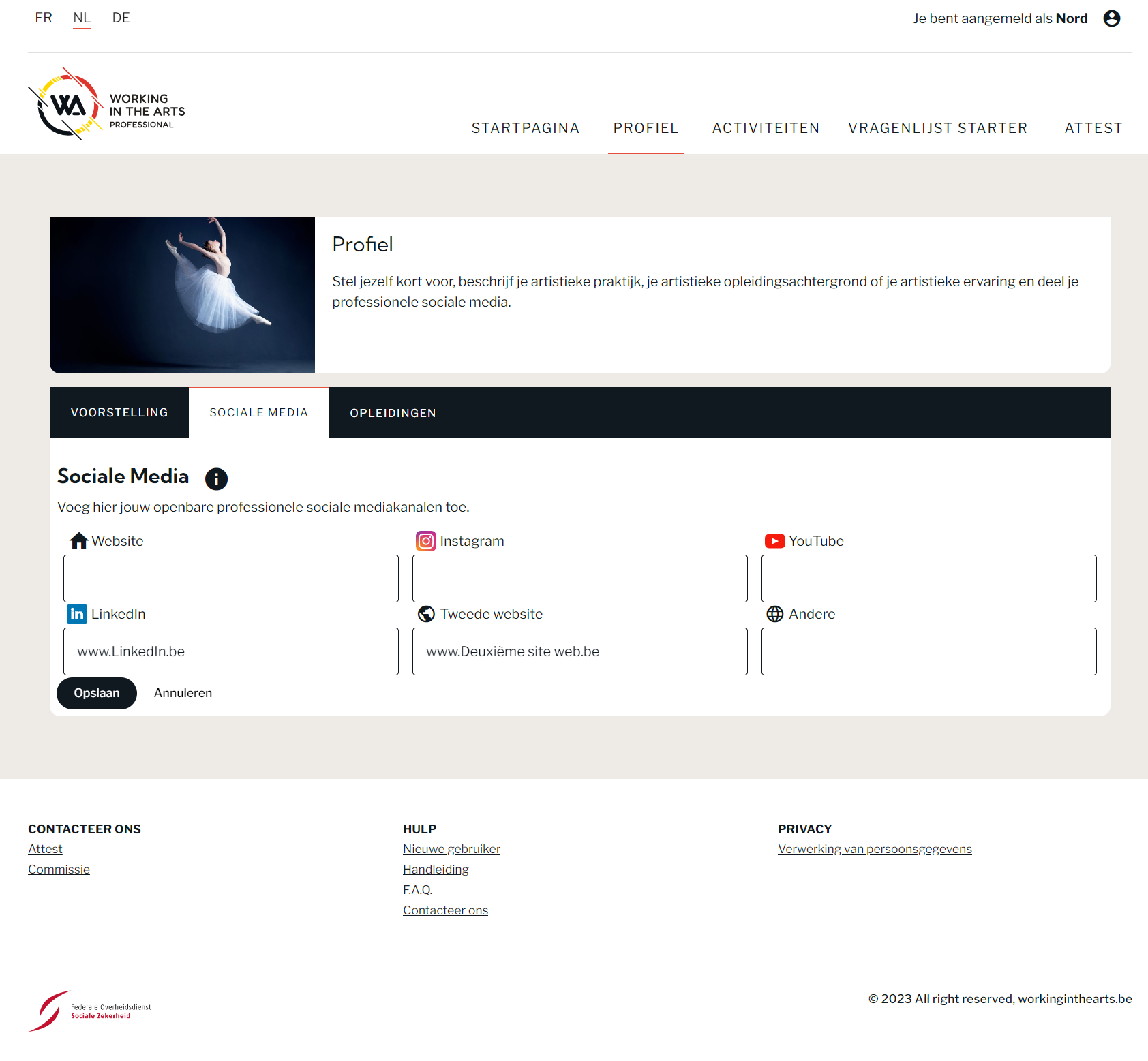Open the F.A.Q. link

[417, 890]
